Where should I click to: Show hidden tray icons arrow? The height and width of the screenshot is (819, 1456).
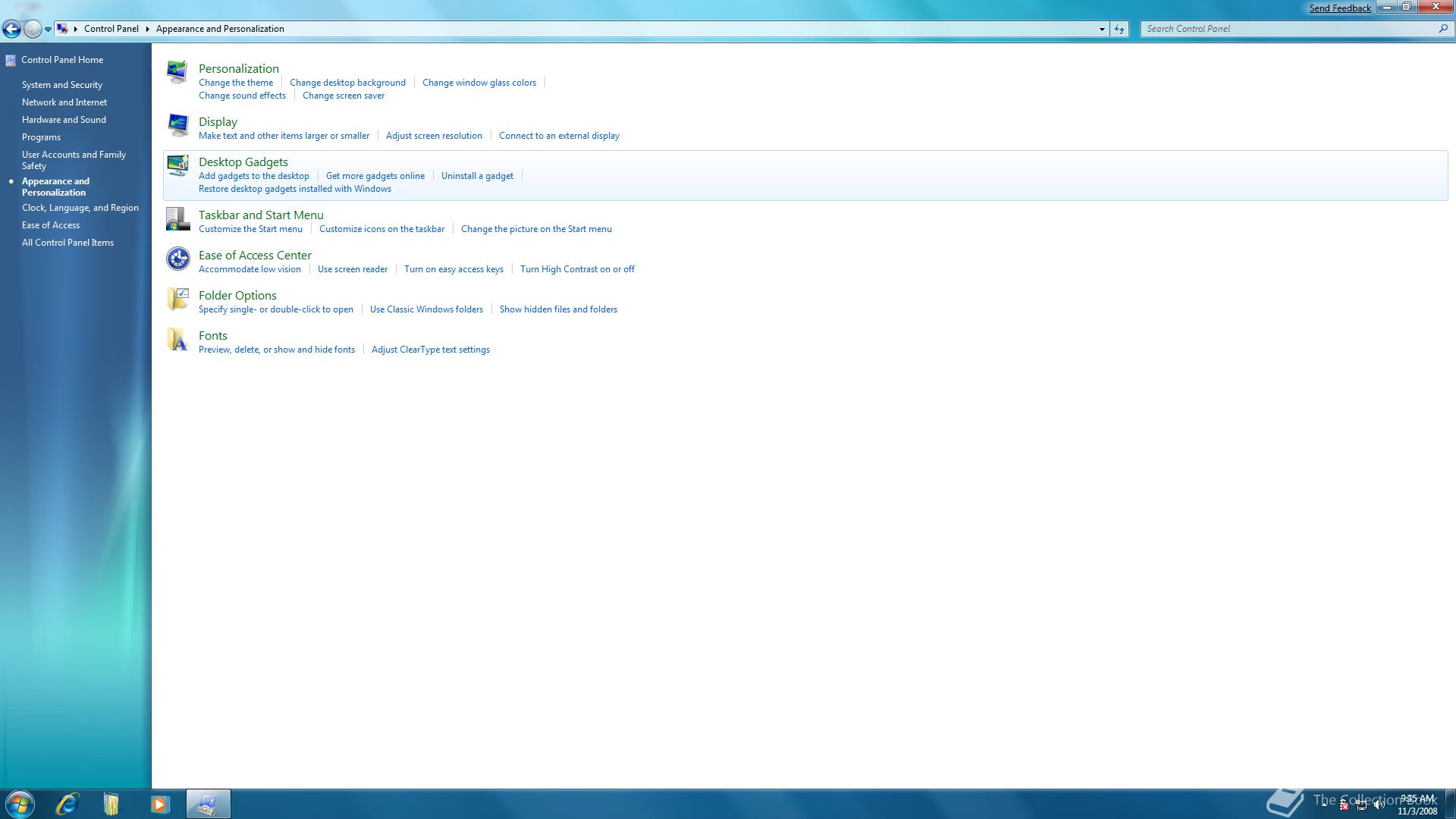(1325, 805)
